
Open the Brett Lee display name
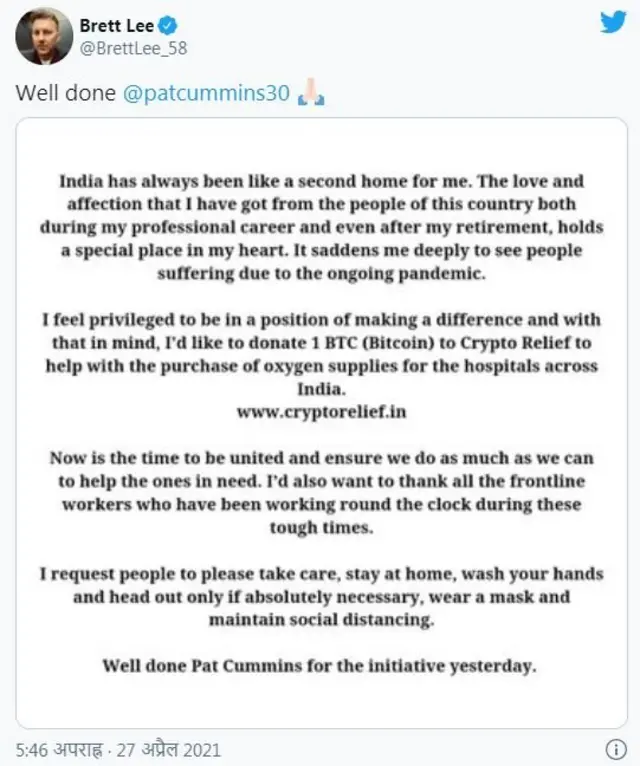tap(117, 25)
